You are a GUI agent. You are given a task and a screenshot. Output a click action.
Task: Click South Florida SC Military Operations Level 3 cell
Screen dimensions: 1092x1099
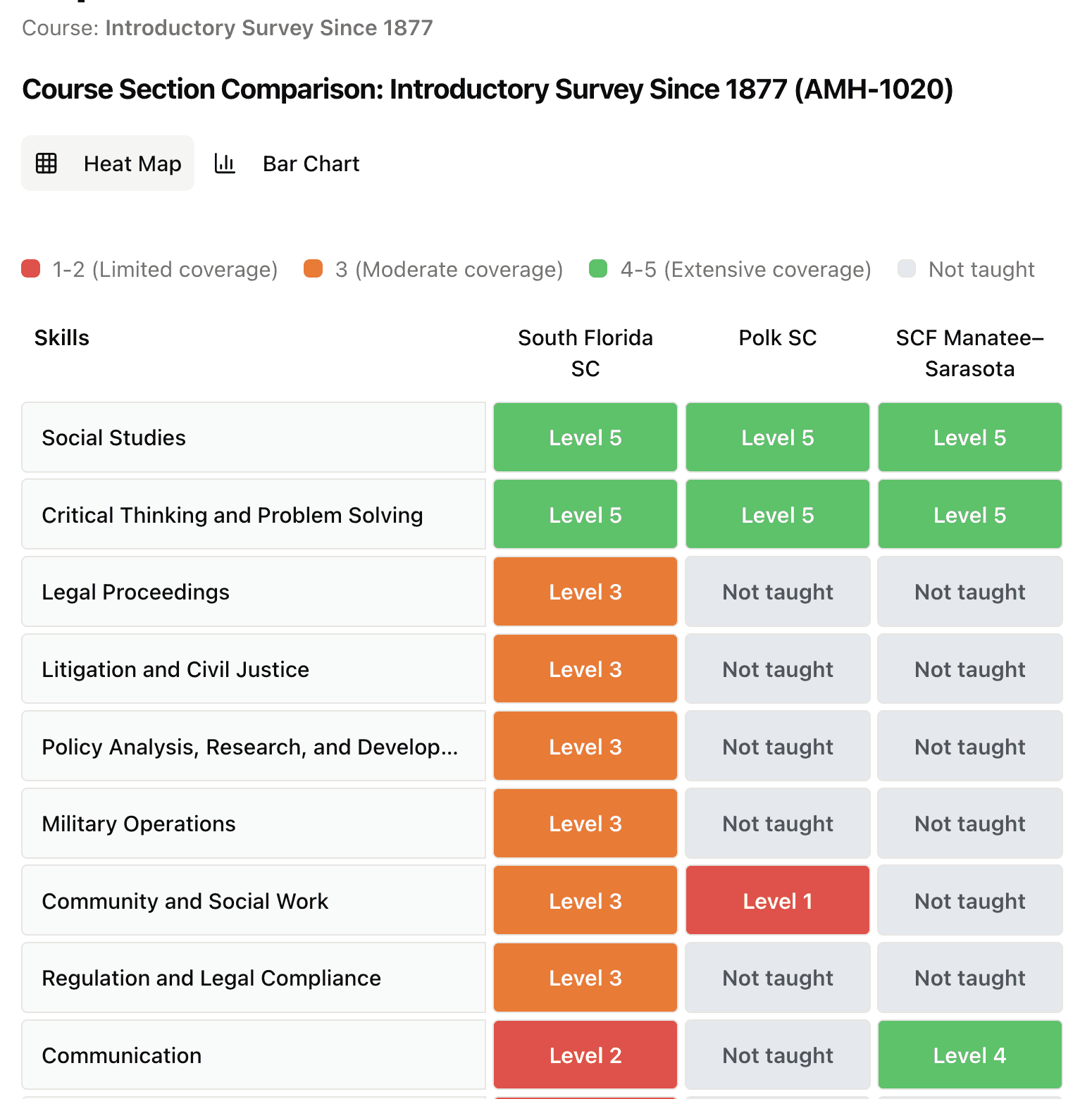pos(585,824)
